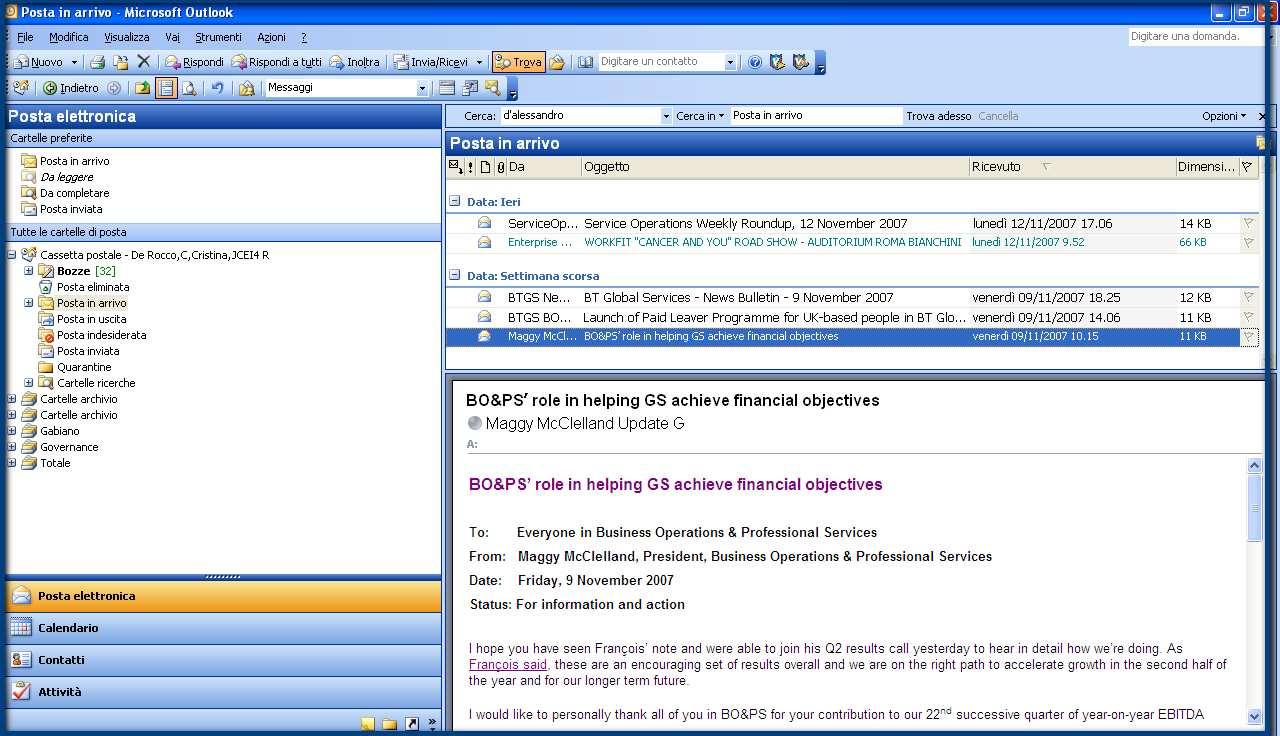
Task: Select the Posta indesiderata folder
Action: point(101,335)
